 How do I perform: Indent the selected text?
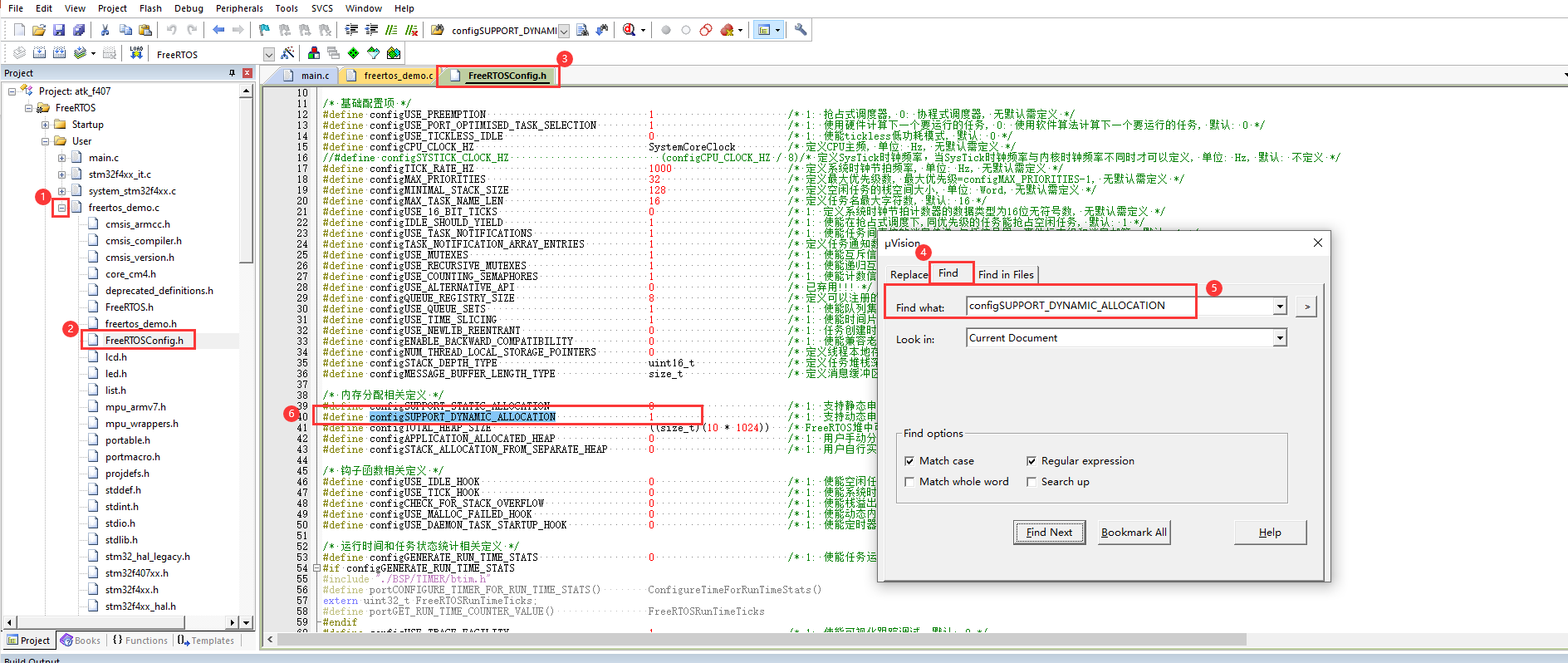[351, 30]
